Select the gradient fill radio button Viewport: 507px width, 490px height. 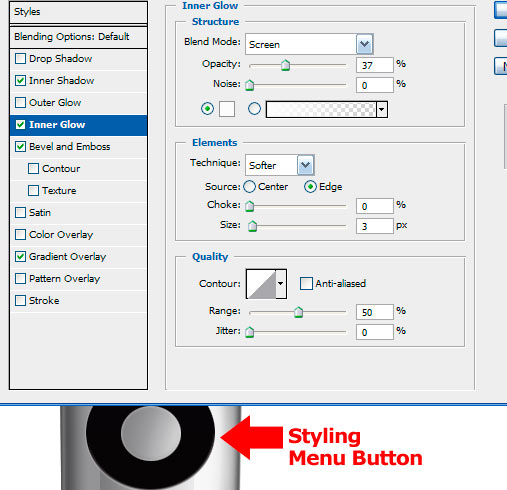[254, 109]
